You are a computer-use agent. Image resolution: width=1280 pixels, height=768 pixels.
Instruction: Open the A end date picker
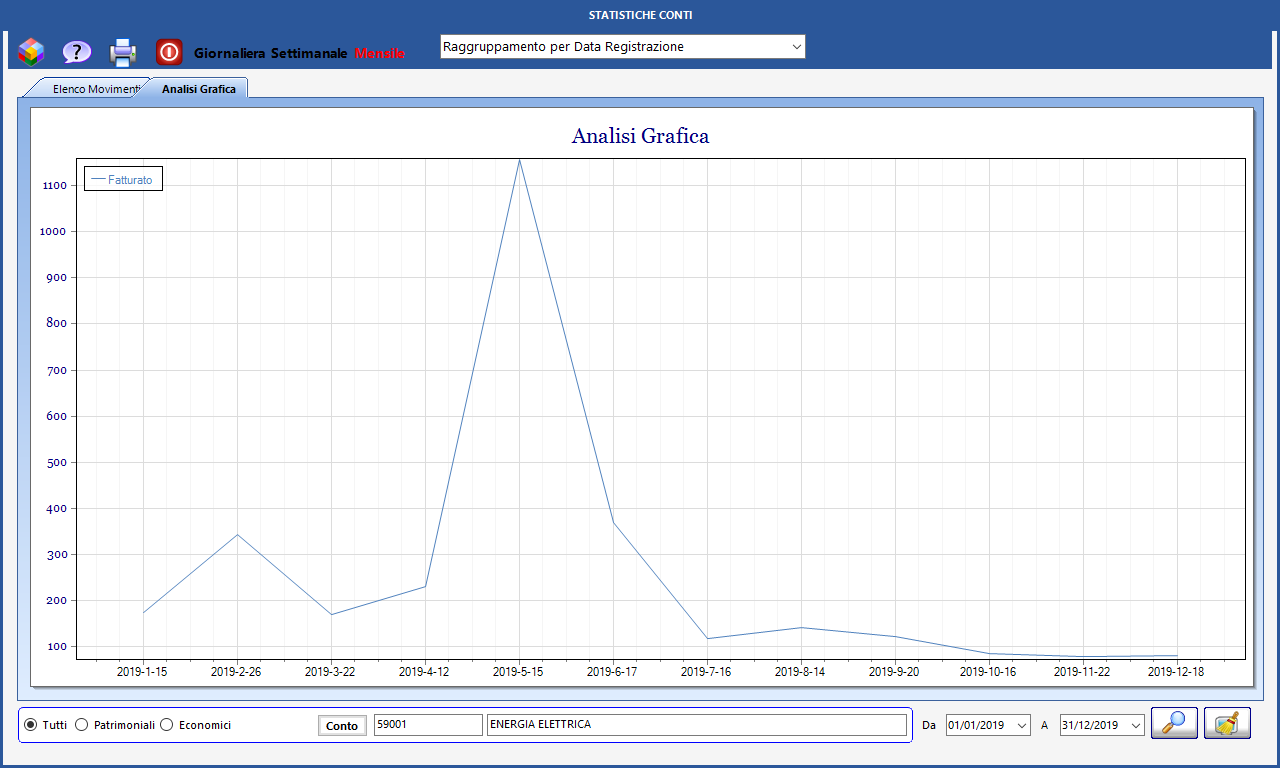(1135, 725)
